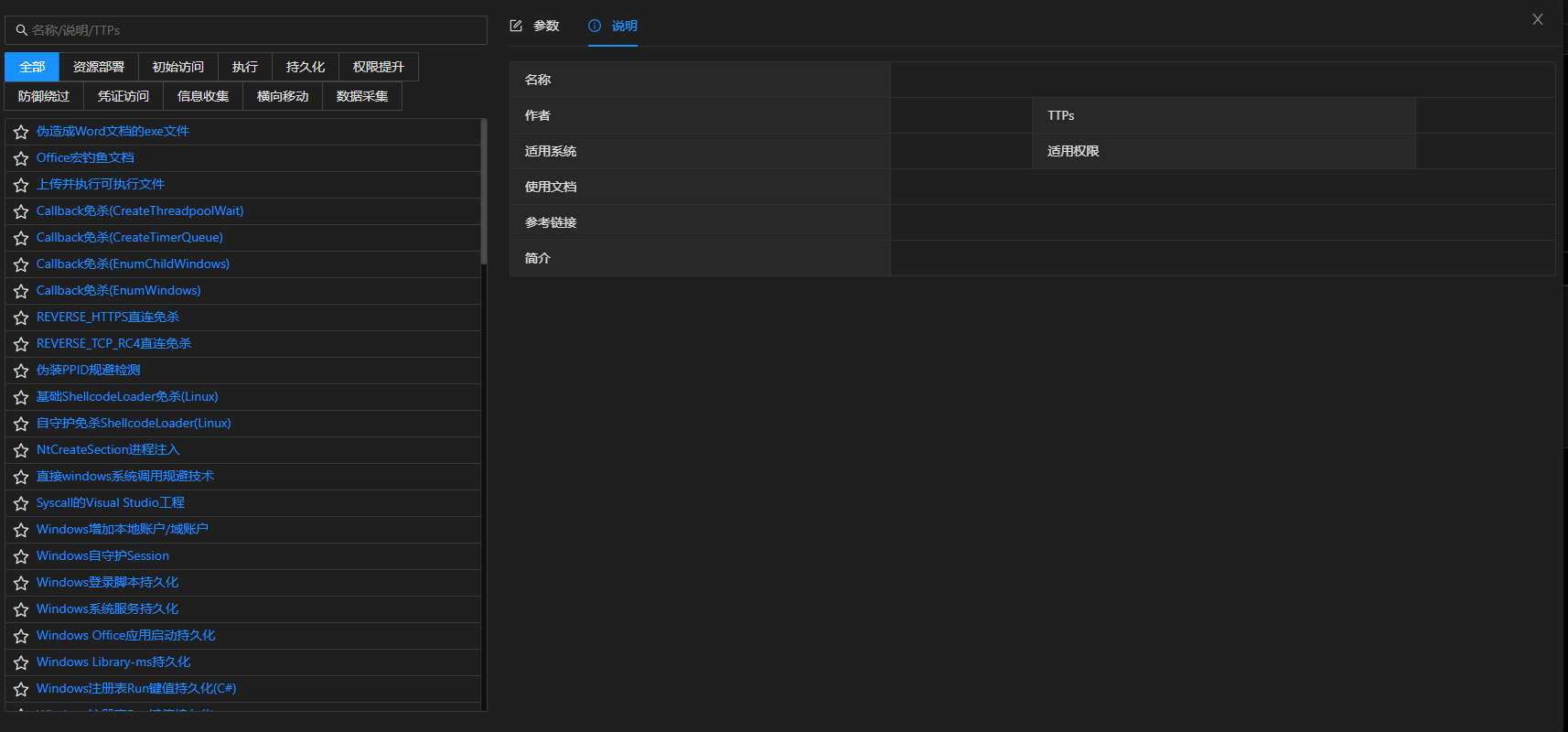This screenshot has width=1568, height=732.
Task: Filter modules by 数据采集
Action: [x=362, y=96]
